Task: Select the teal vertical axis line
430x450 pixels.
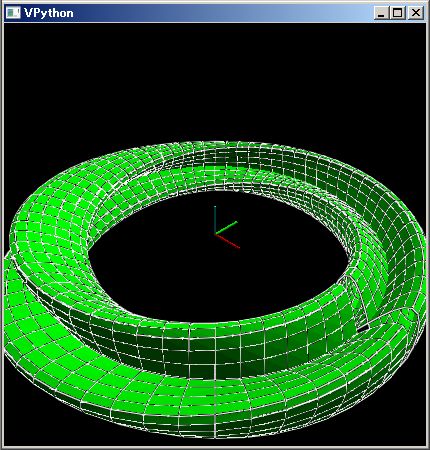Action: point(215,219)
